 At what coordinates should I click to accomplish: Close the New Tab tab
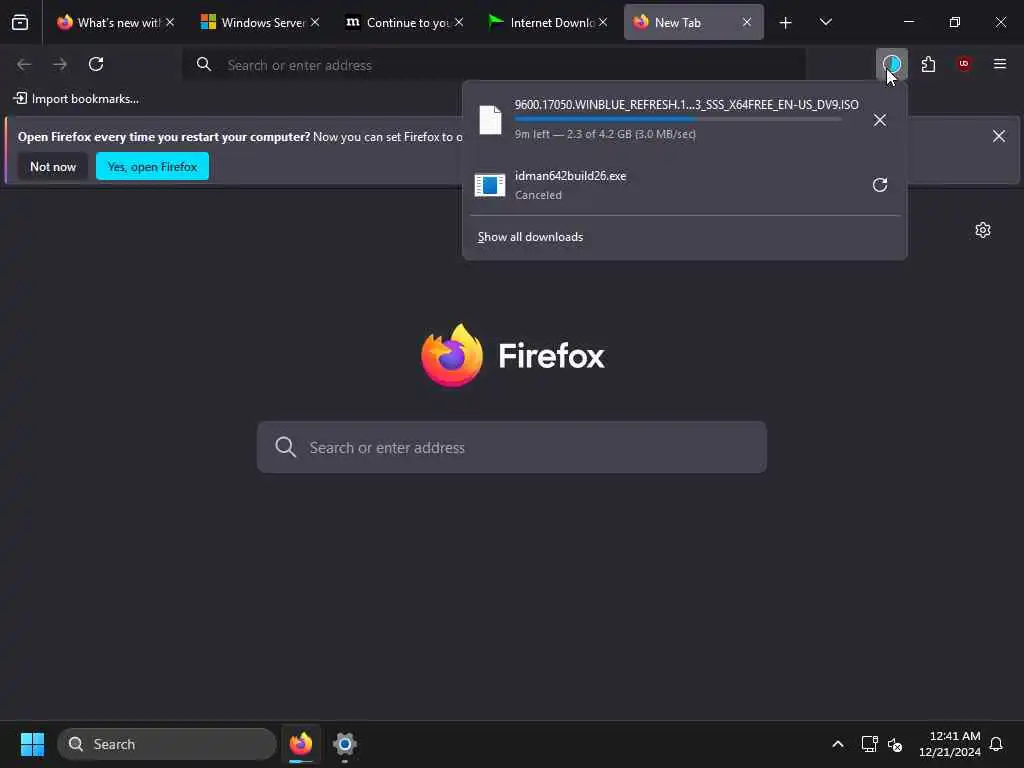pos(746,22)
